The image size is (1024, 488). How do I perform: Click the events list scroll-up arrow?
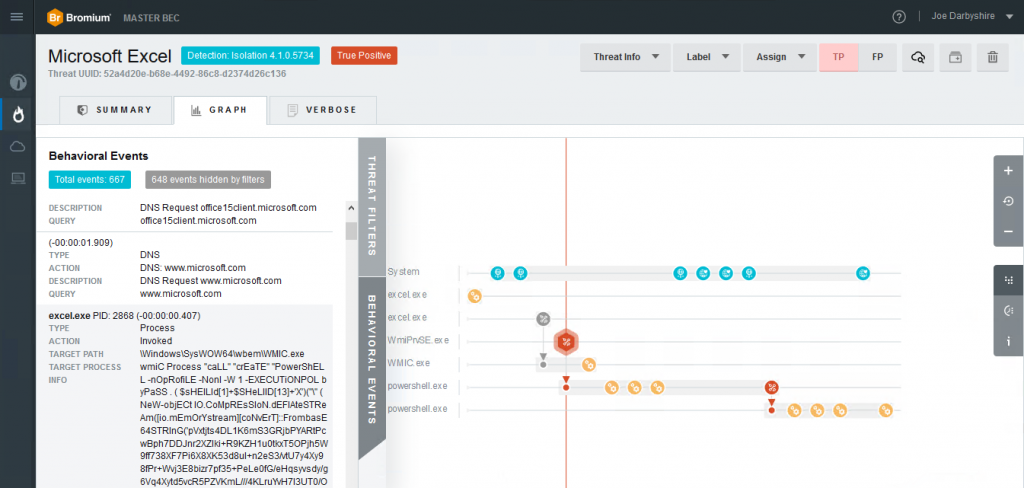351,209
